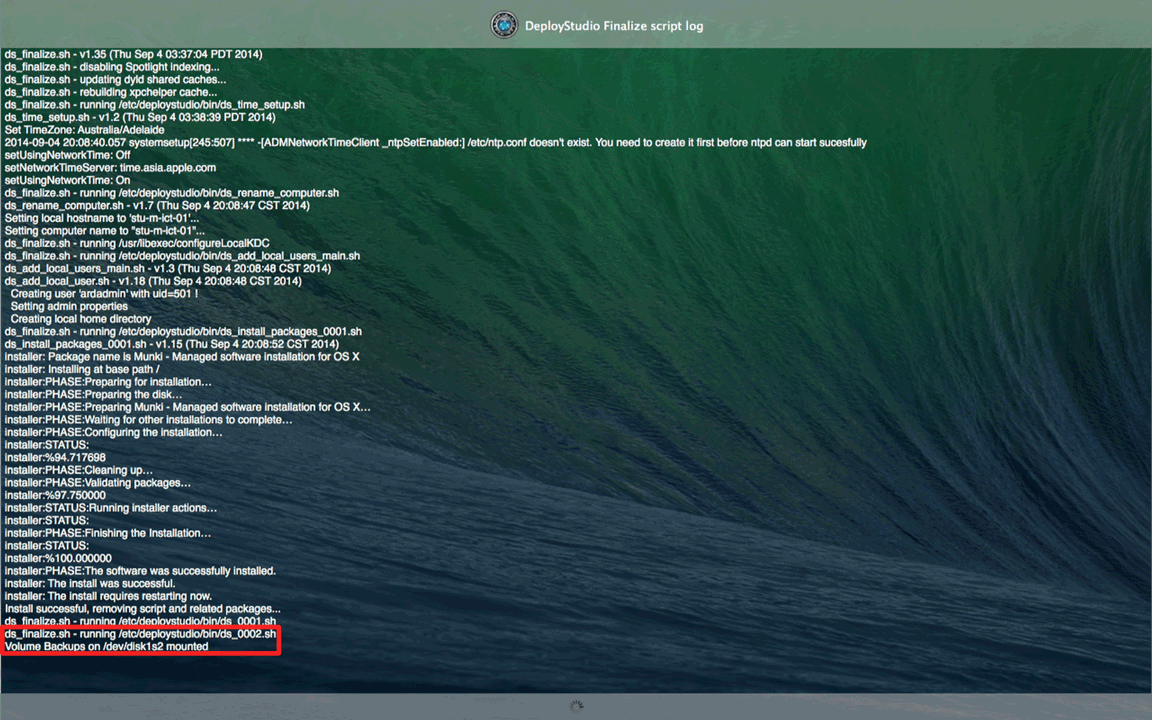Select the 'installer:%100.000000' progress line
The height and width of the screenshot is (720, 1152).
pos(58,558)
